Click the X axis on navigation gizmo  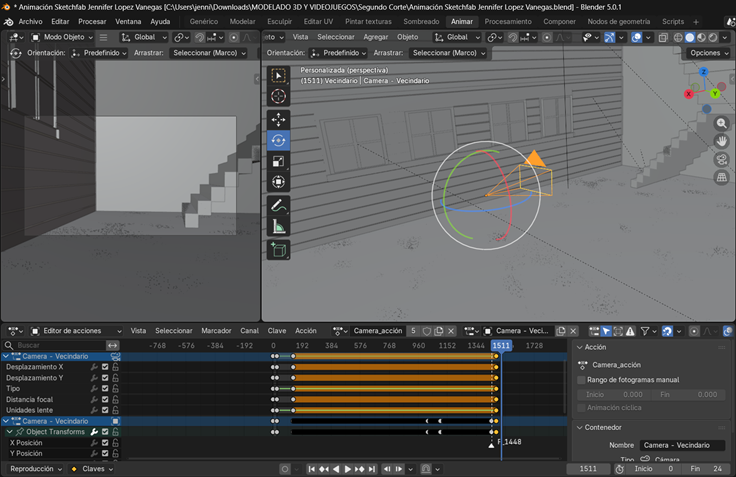(x=689, y=94)
